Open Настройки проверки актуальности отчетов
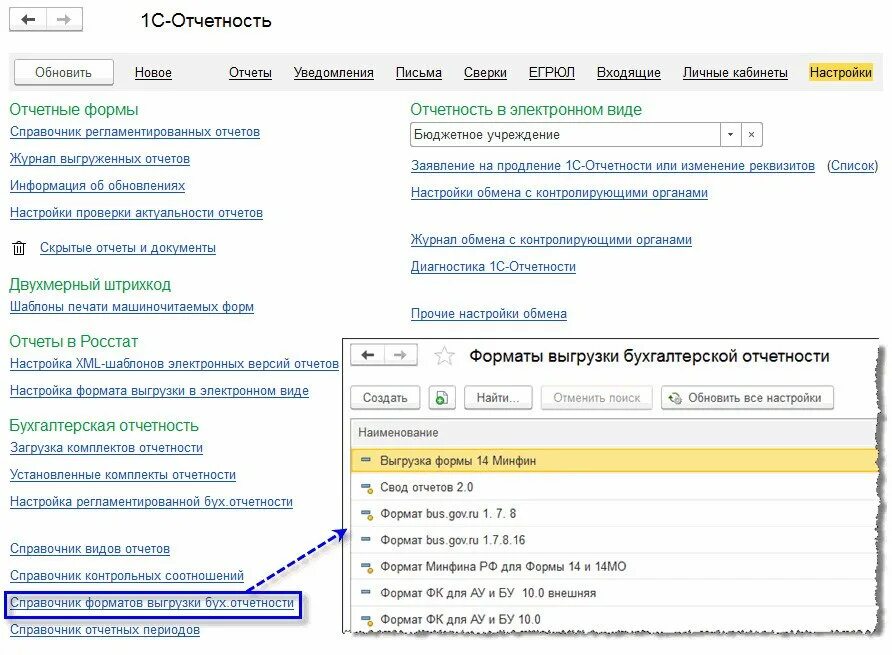This screenshot has height=655, width=892. [136, 213]
